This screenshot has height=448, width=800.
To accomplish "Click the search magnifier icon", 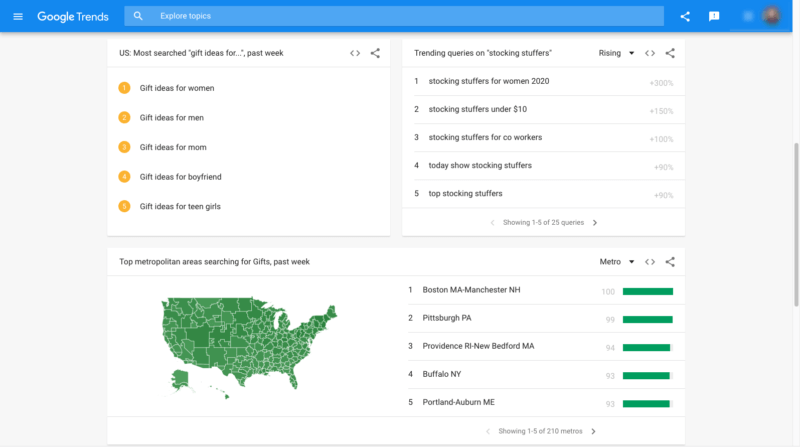I will pos(138,16).
